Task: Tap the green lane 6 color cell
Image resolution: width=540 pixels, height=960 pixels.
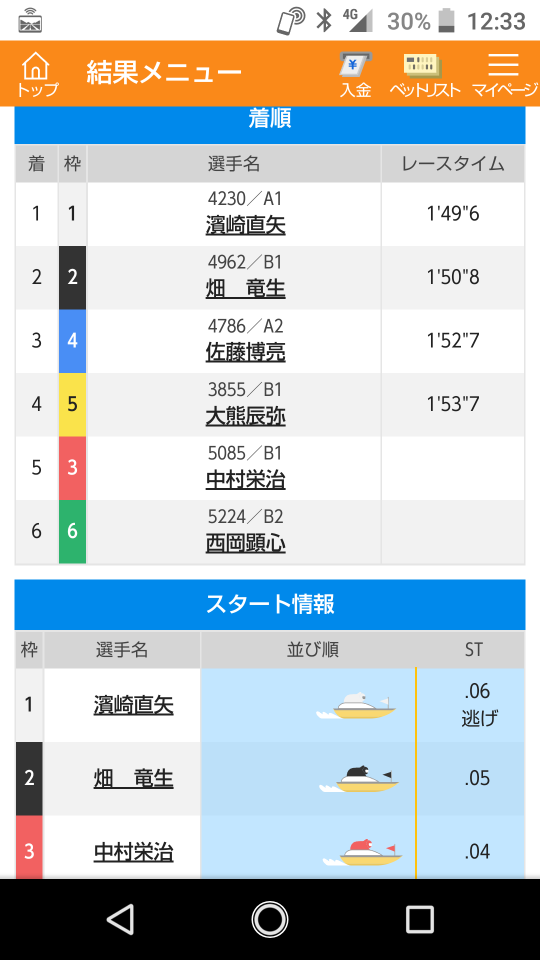Action: pyautogui.click(x=72, y=531)
